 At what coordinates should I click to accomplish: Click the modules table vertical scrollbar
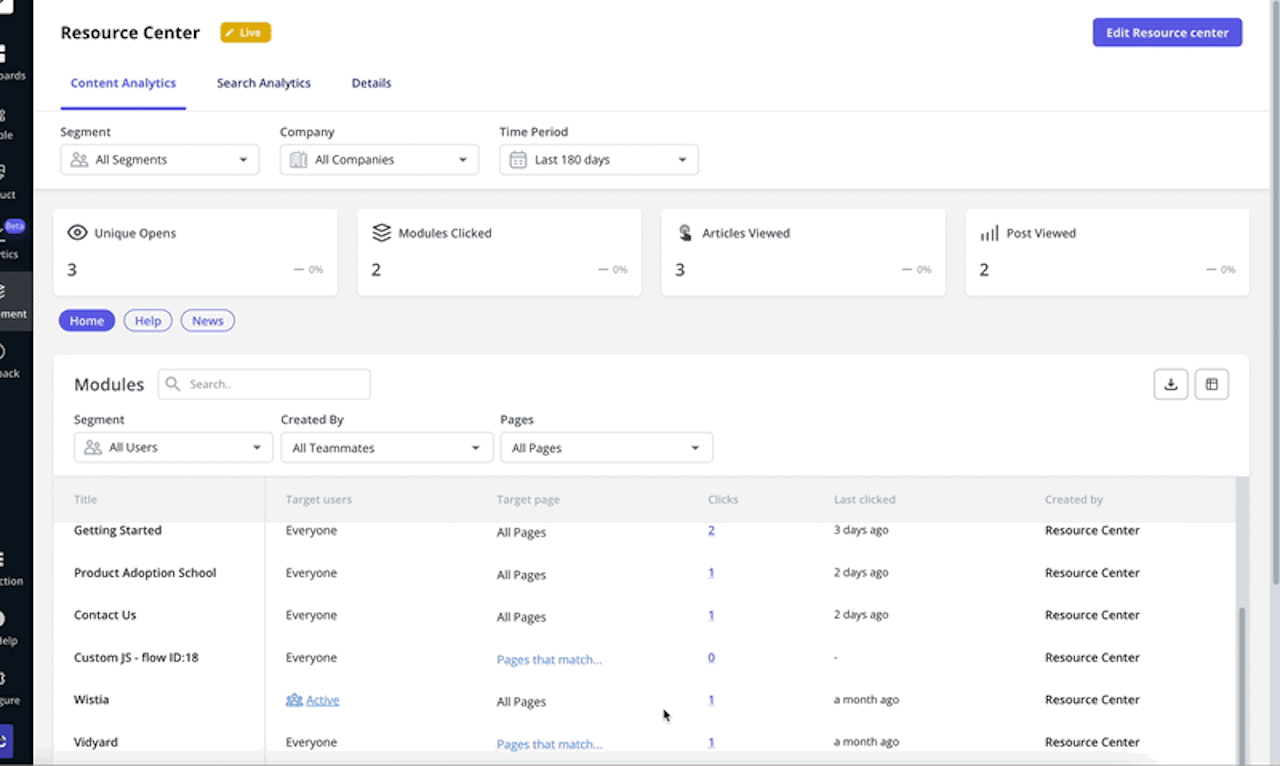(x=1242, y=680)
